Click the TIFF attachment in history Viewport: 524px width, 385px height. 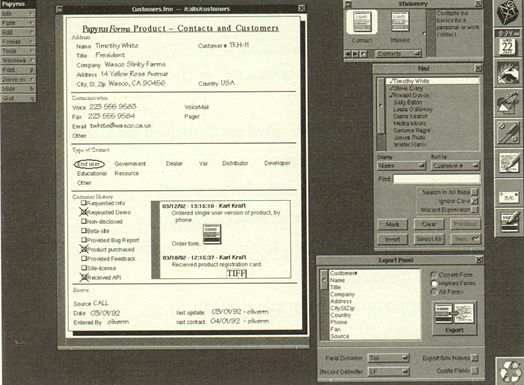pos(237,273)
